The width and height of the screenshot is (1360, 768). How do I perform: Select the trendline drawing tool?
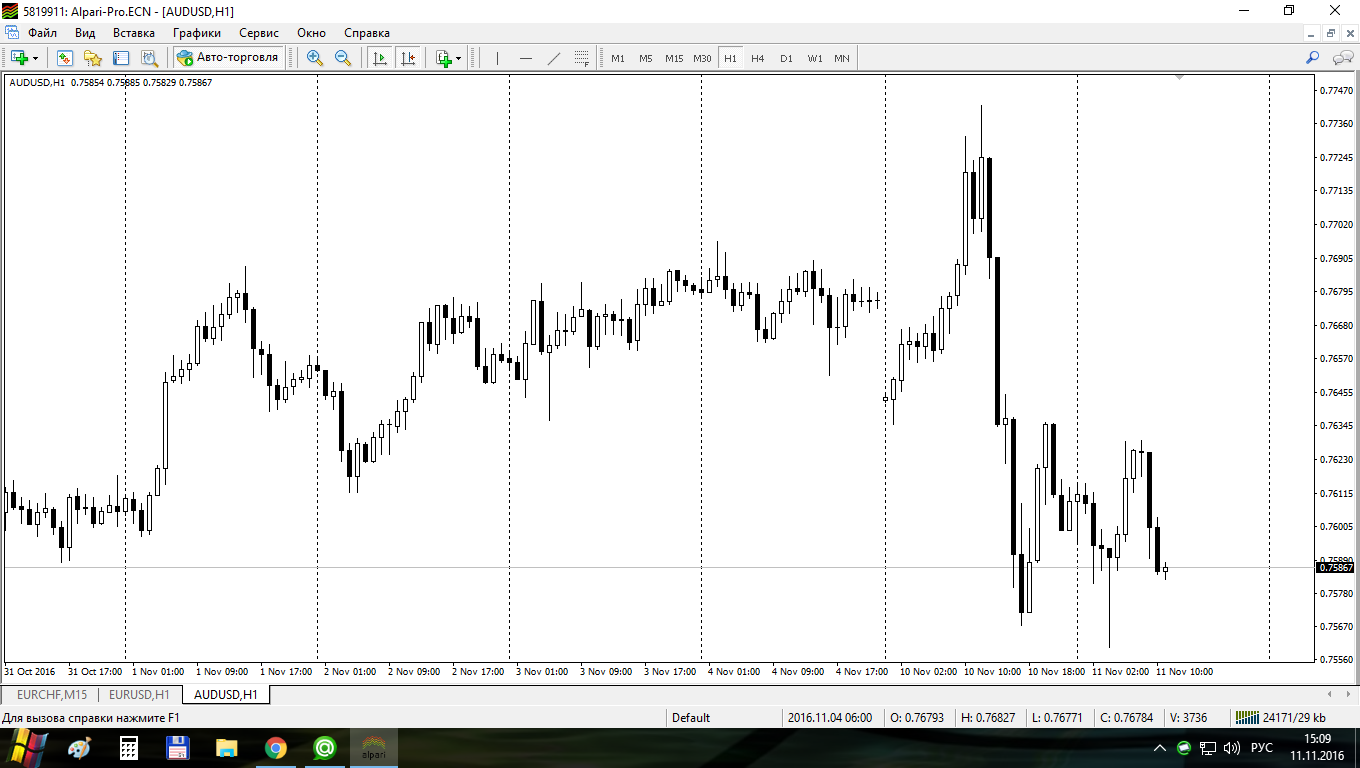[x=554, y=58]
